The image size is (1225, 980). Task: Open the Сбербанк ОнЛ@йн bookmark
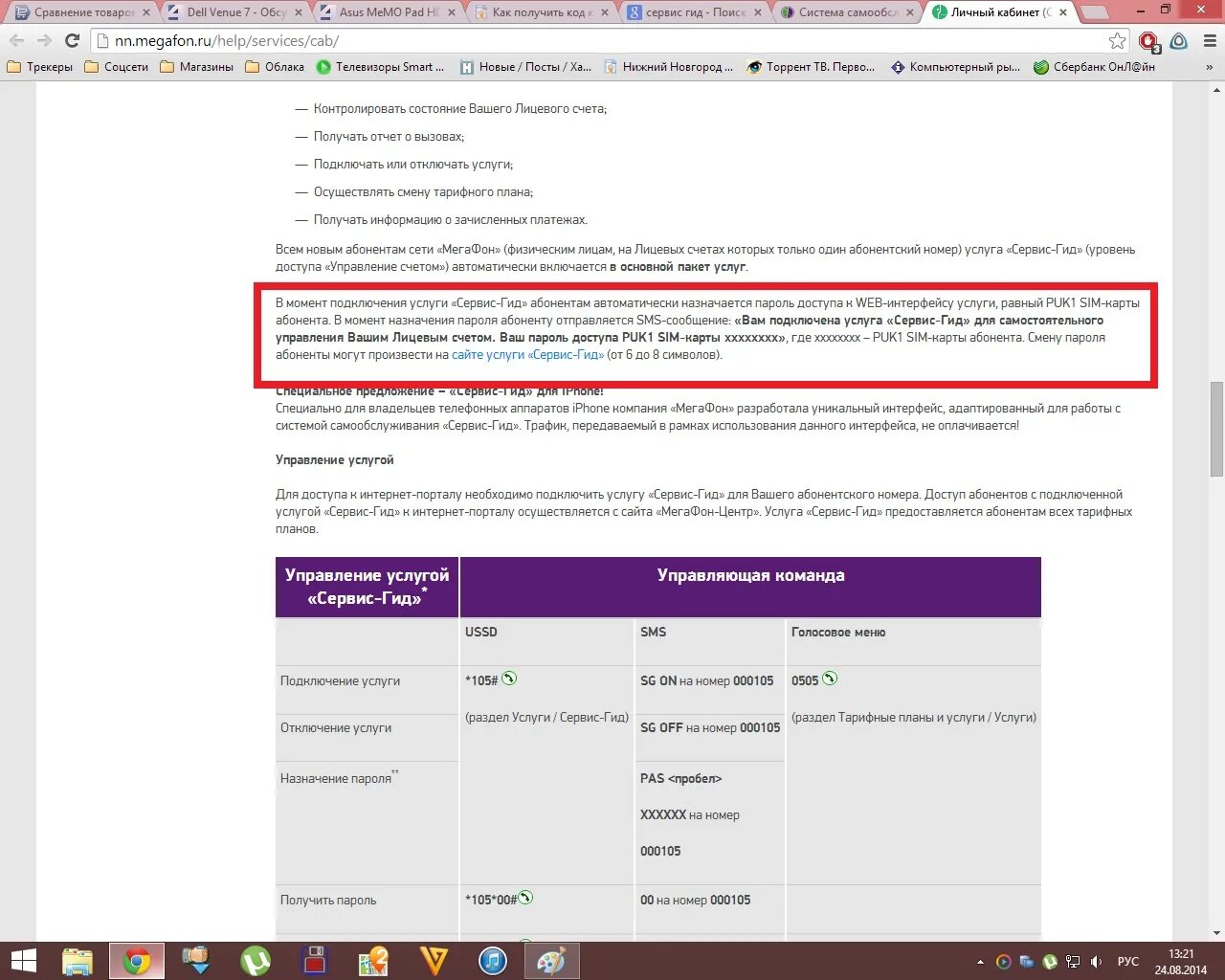point(1095,67)
